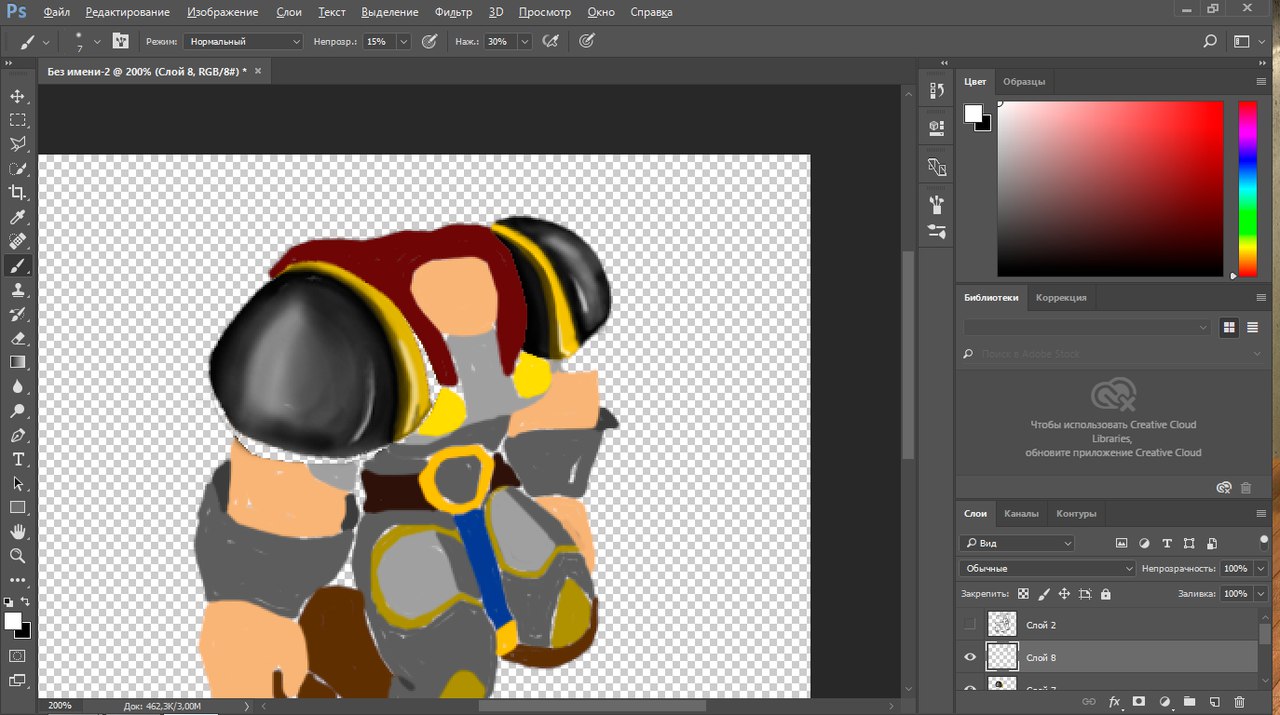The height and width of the screenshot is (715, 1280).
Task: Switch to the Образцы tab
Action: tap(1024, 81)
